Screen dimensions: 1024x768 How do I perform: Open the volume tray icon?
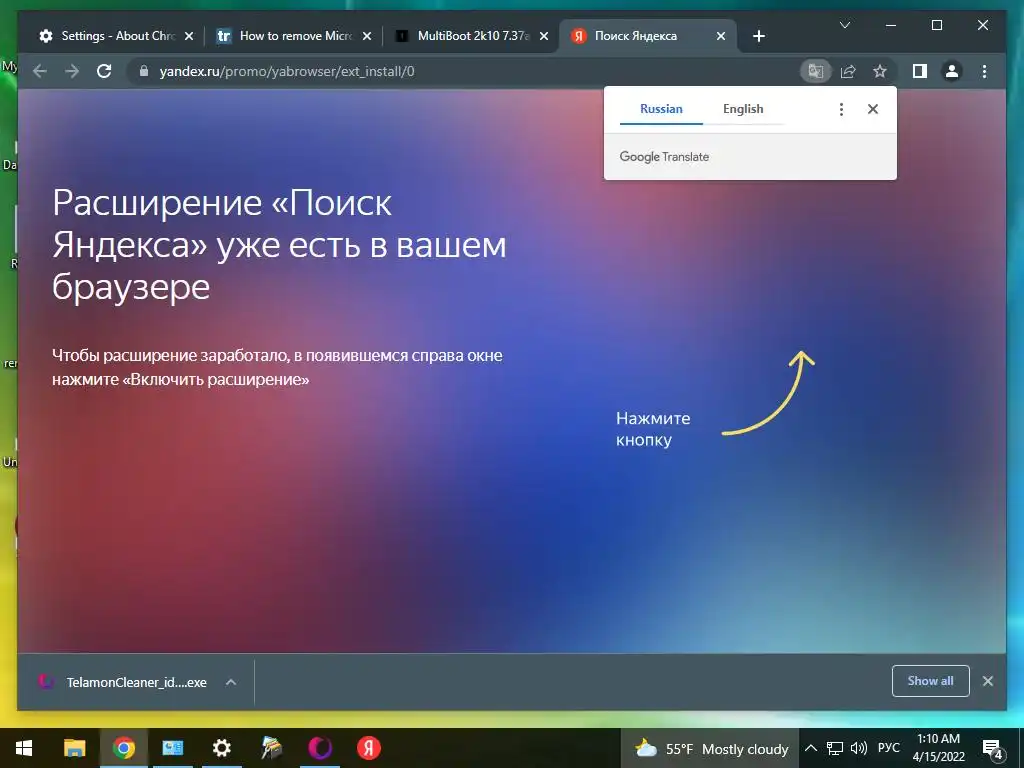pos(859,748)
